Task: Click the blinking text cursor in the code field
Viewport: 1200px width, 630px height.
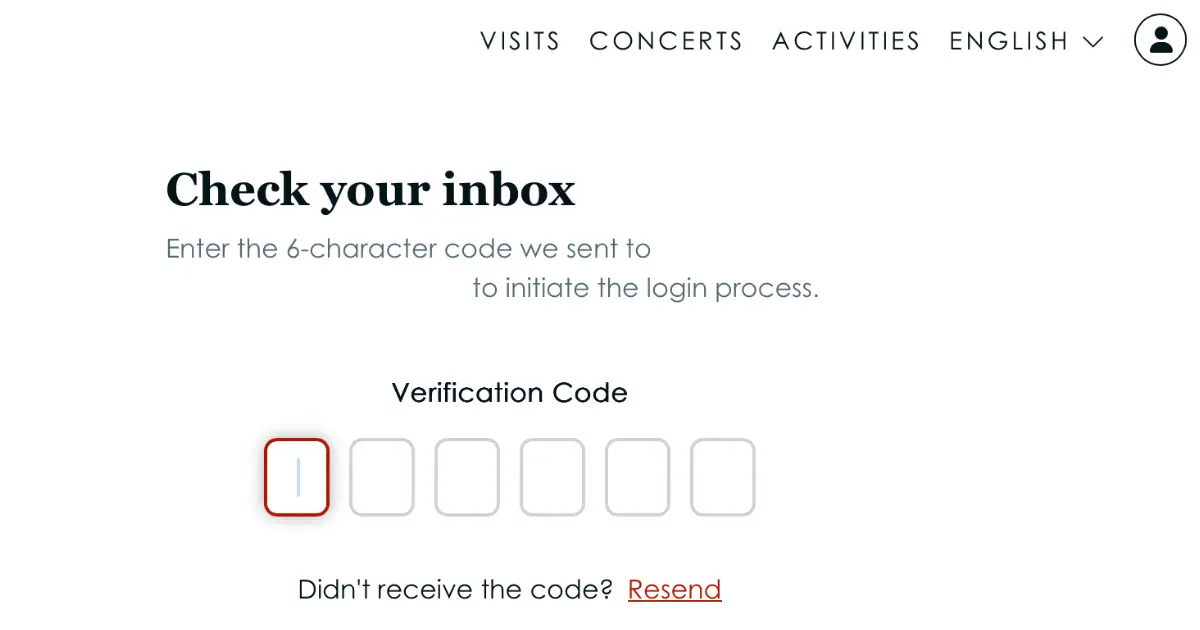Action: (297, 477)
